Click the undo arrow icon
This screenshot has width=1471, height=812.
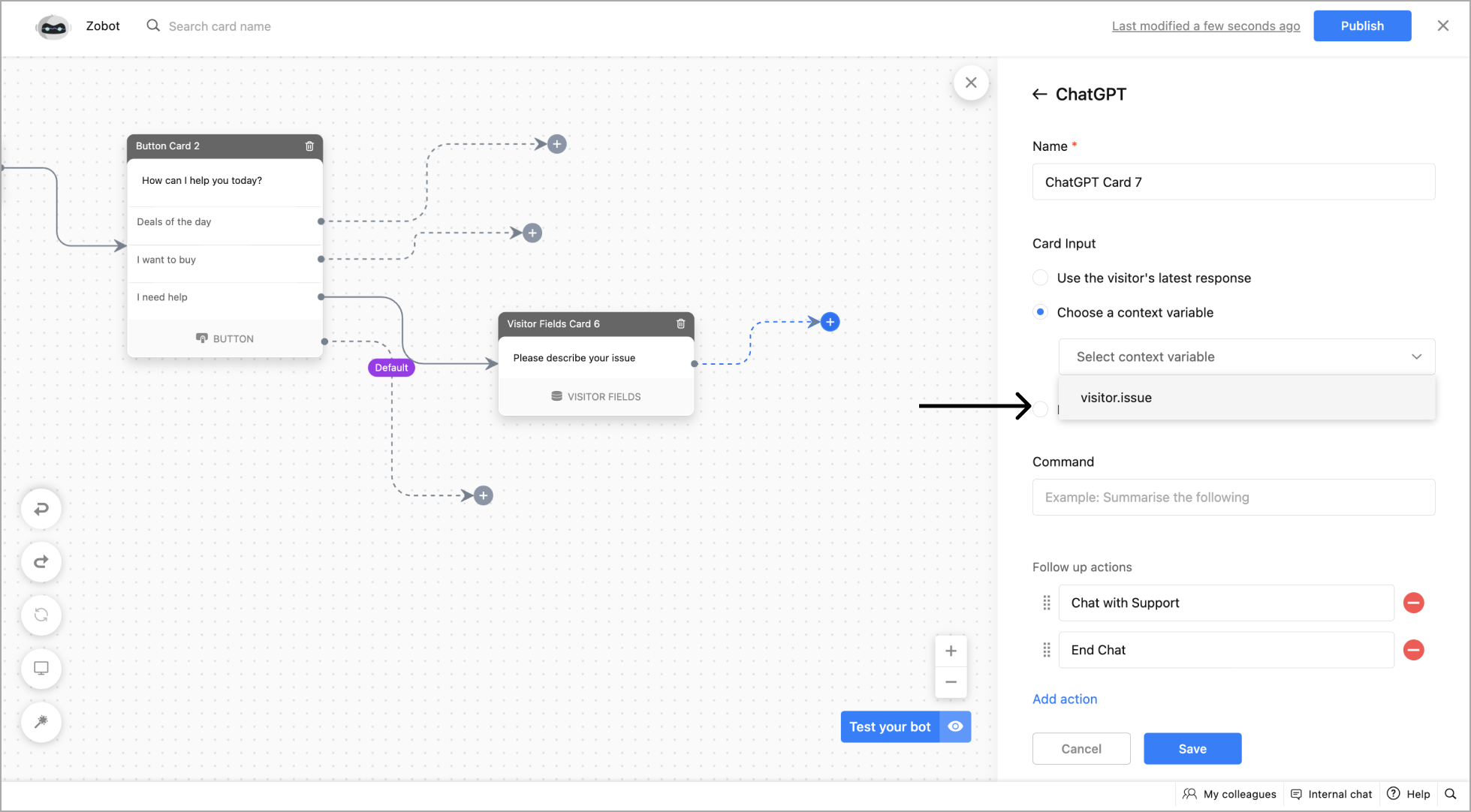(x=41, y=509)
